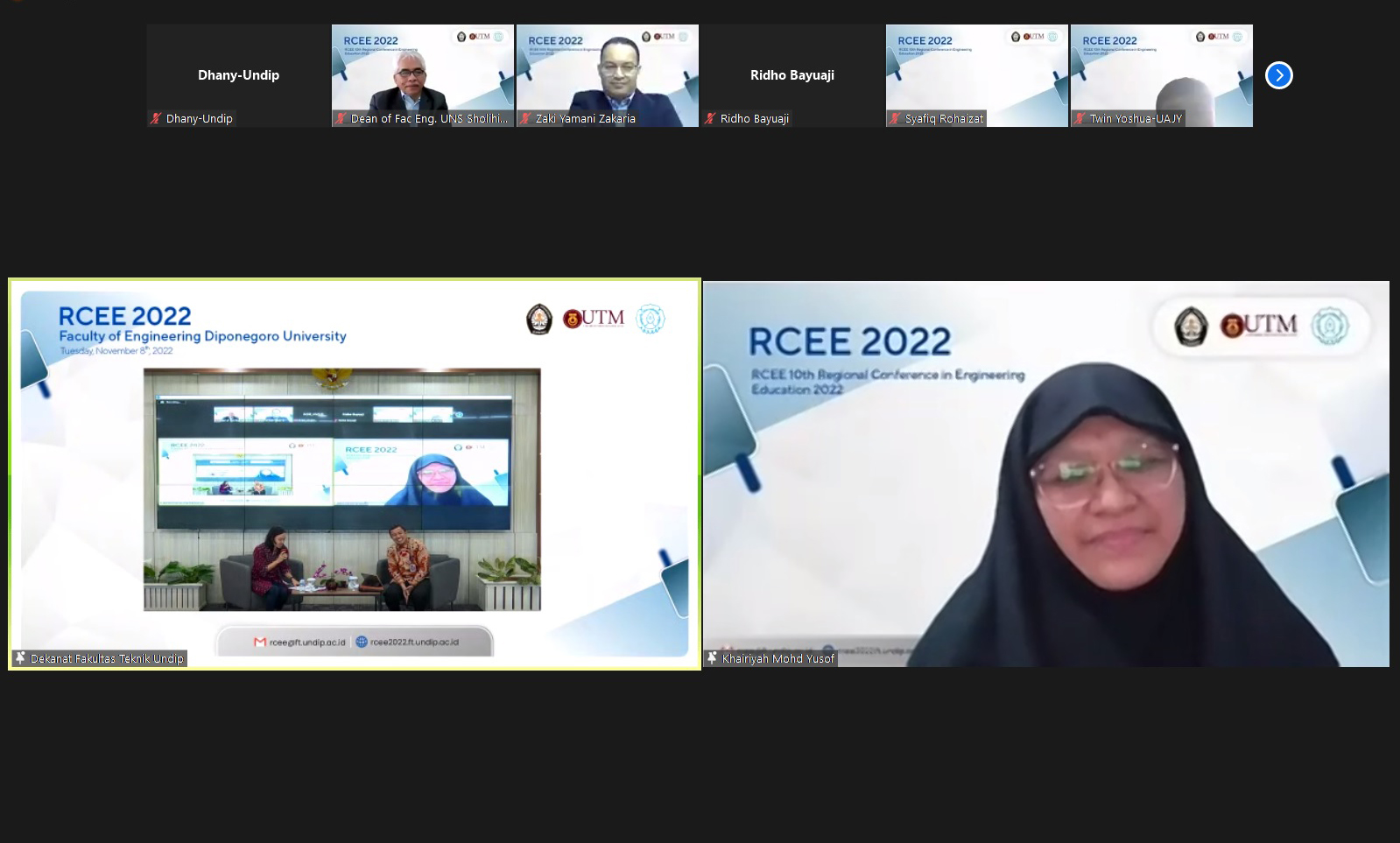Click muted mic icon for Ridho Bayuaji
1400x843 pixels.
[710, 119]
